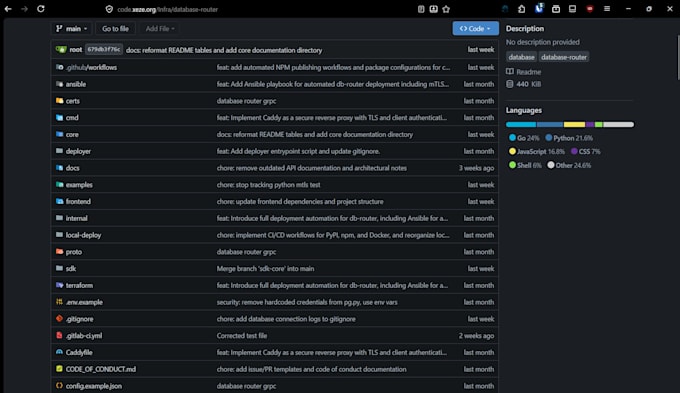Open the Code clone dropdown

click(x=475, y=29)
